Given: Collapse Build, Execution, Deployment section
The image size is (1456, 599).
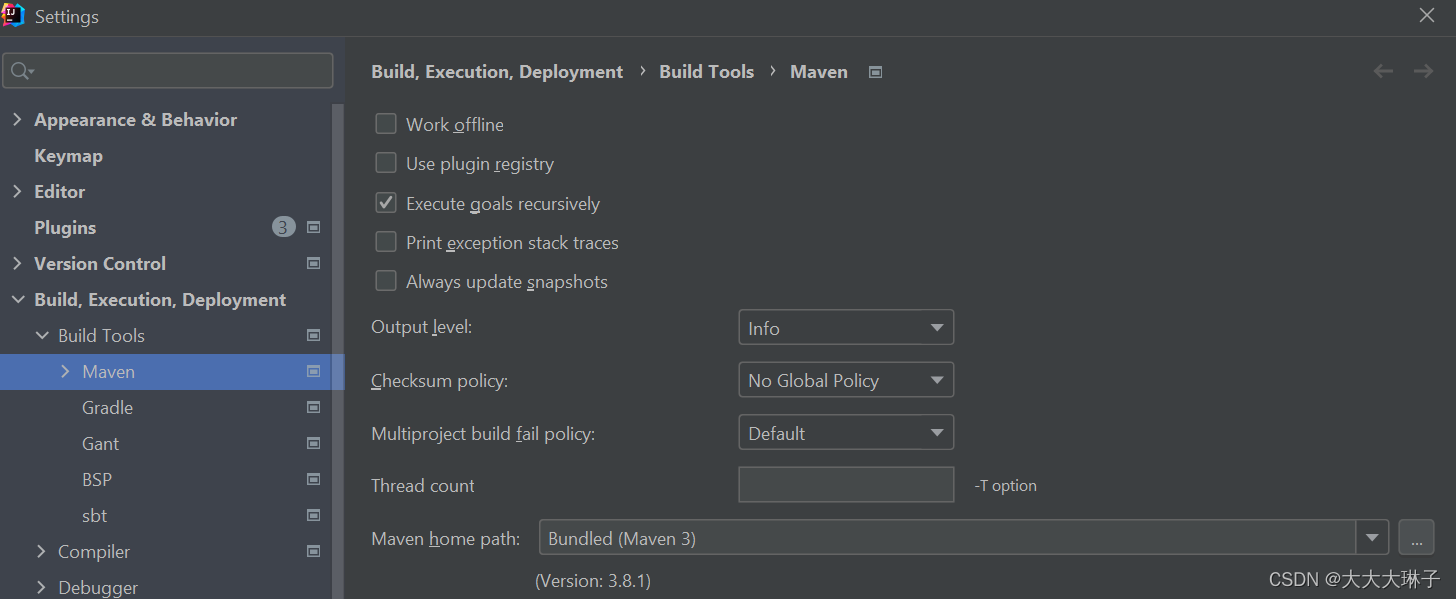Looking at the screenshot, I should [17, 299].
